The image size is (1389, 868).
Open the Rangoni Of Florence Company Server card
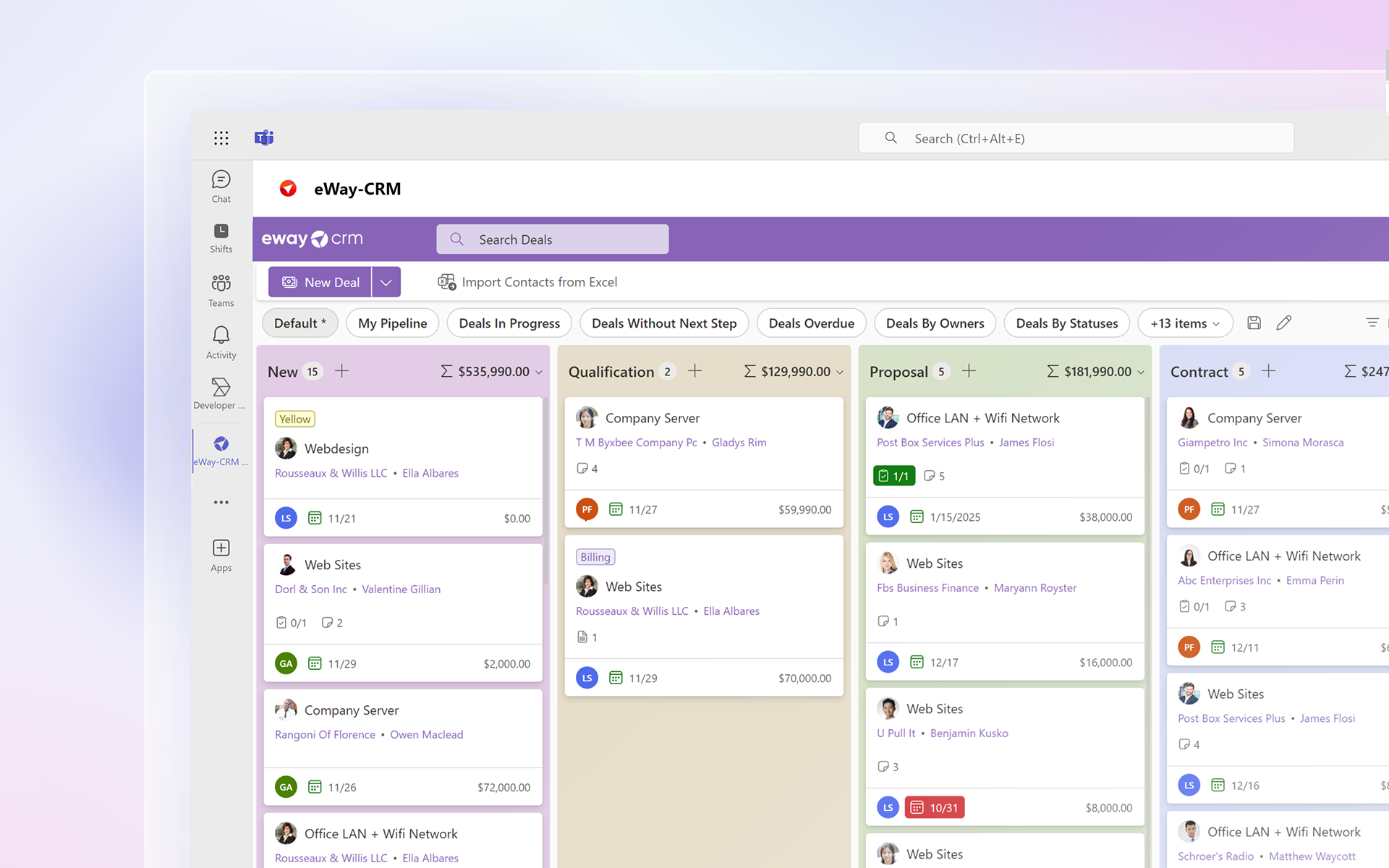coord(403,747)
